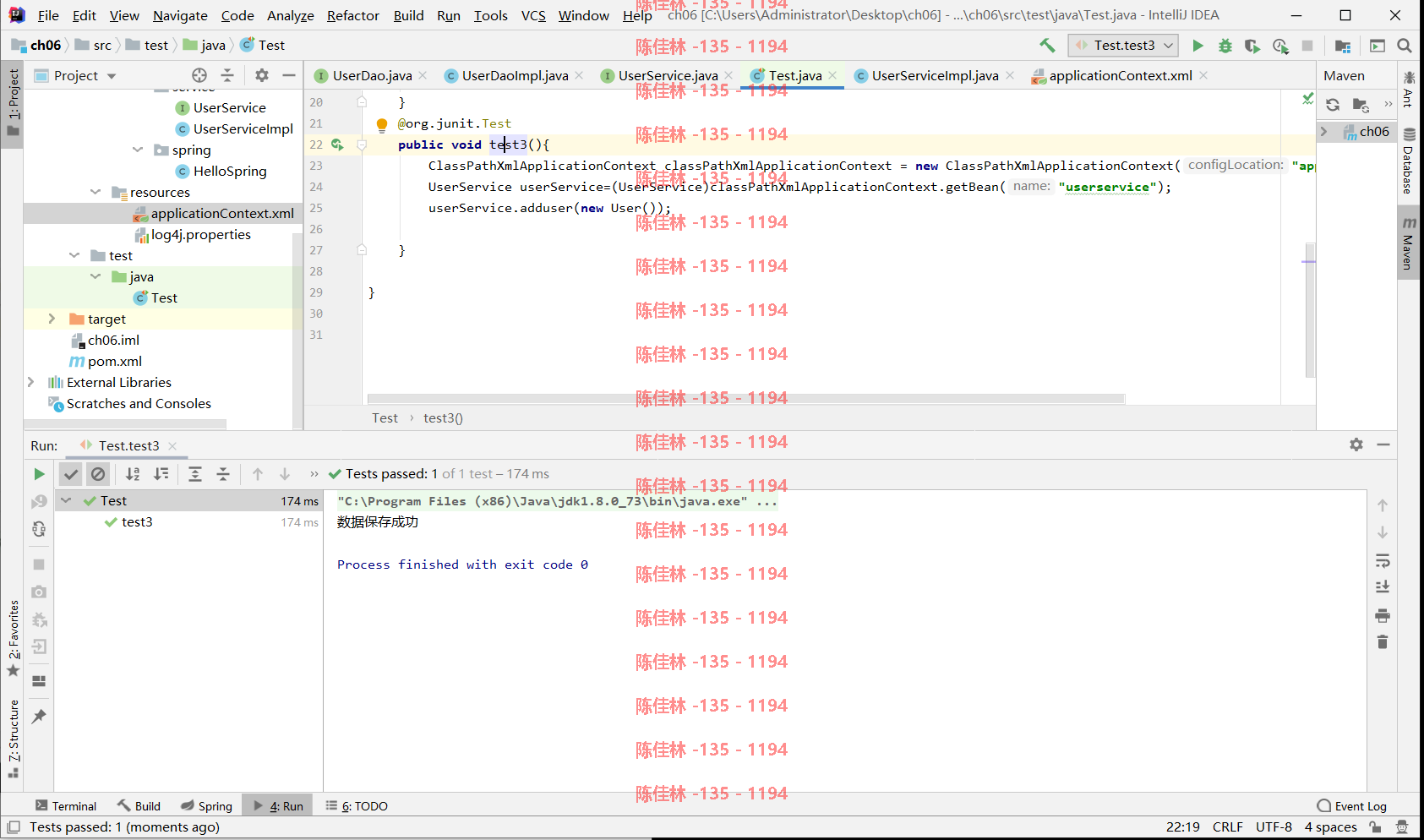This screenshot has width=1424, height=840.
Task: Expand the target folder
Action: 52,319
